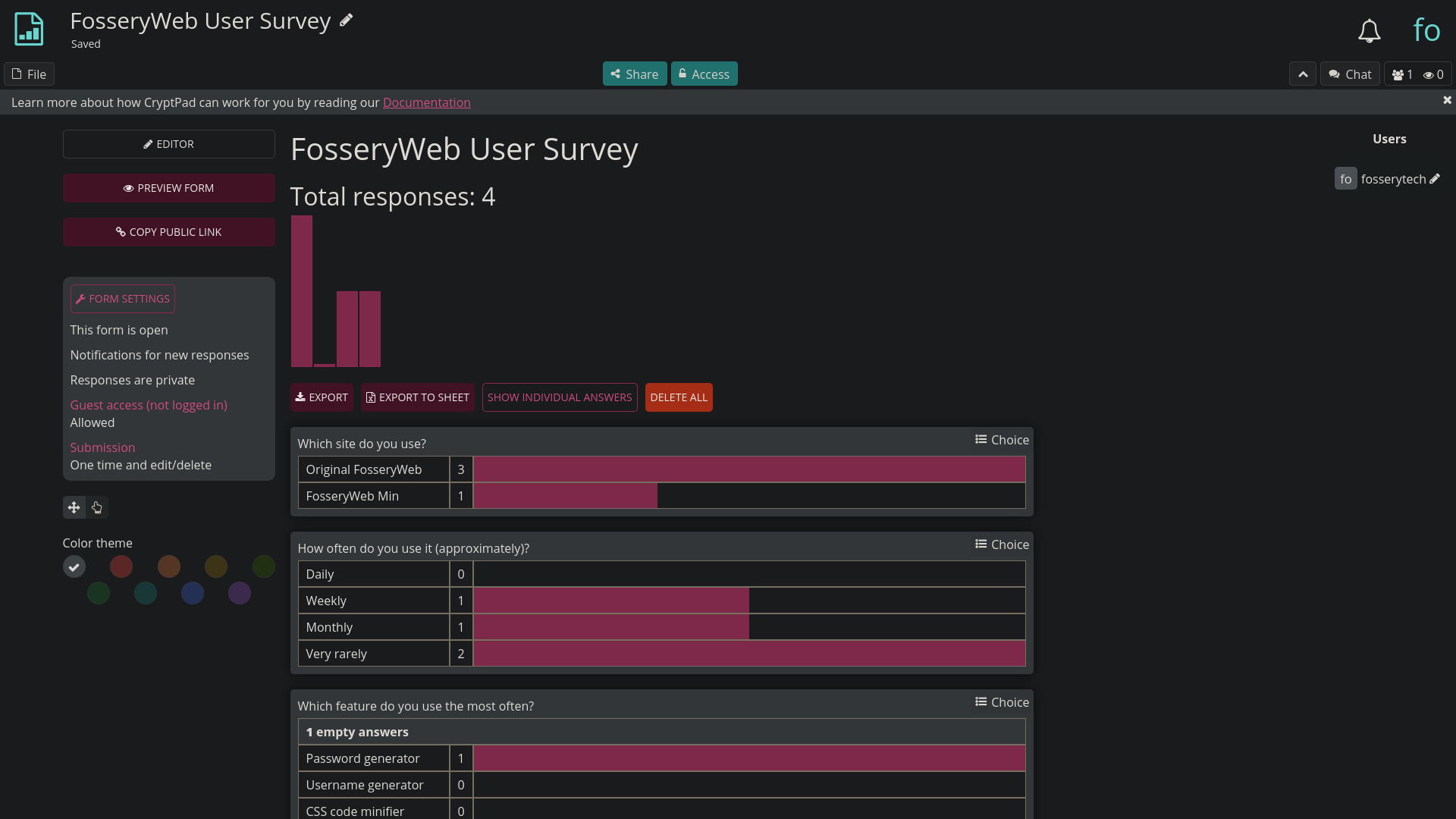Image resolution: width=1456 pixels, height=819 pixels.
Task: Click the Share button
Action: point(635,74)
